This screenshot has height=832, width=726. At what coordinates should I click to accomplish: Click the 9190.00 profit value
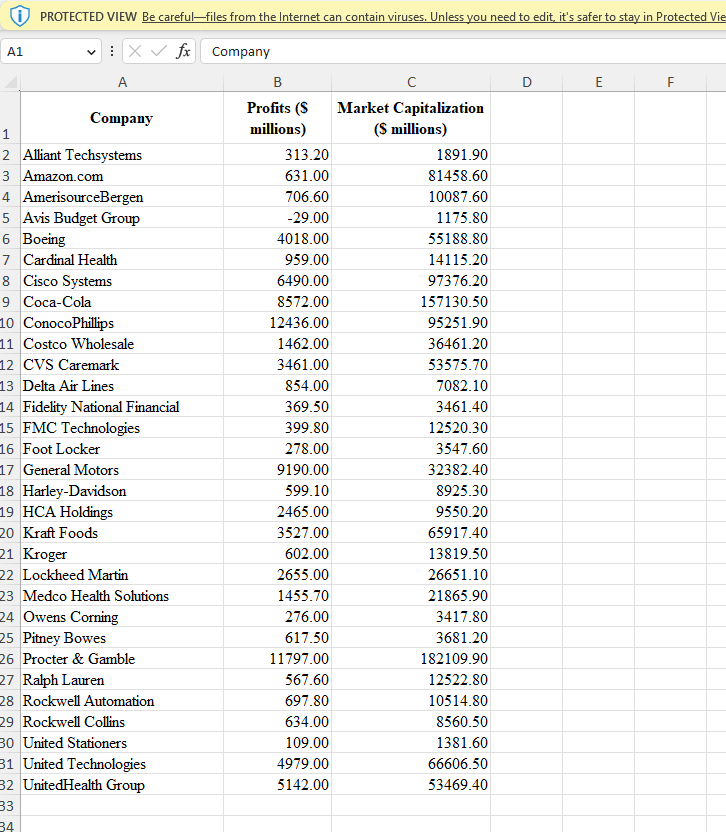click(x=278, y=470)
